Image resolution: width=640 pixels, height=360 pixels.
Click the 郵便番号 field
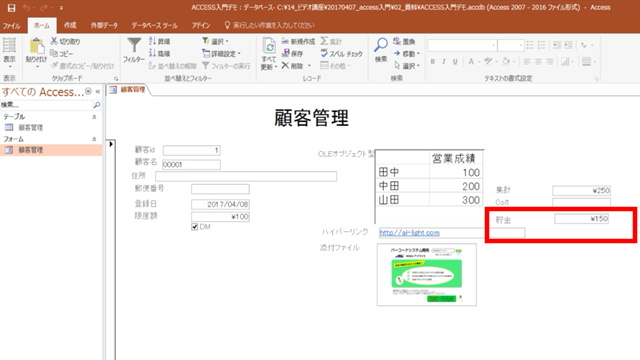pos(220,189)
